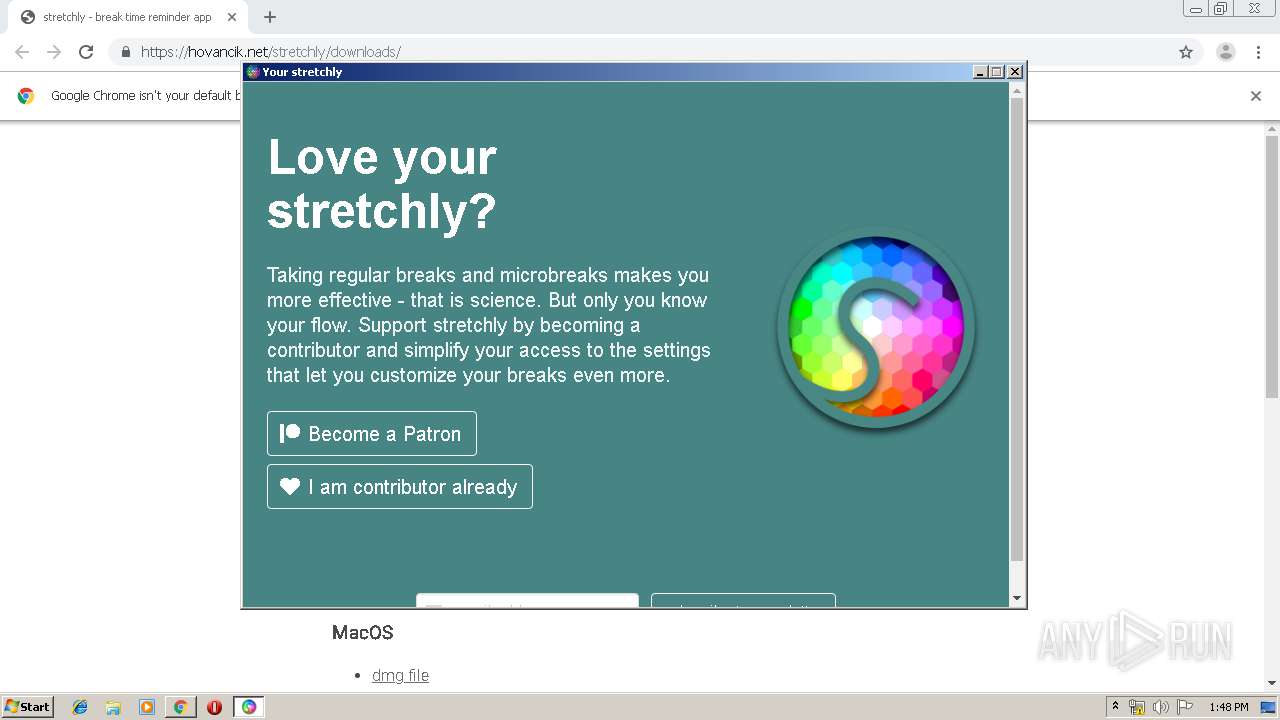This screenshot has width=1280, height=720.
Task: Select the stretchly - break time reminder tab
Action: [128, 17]
